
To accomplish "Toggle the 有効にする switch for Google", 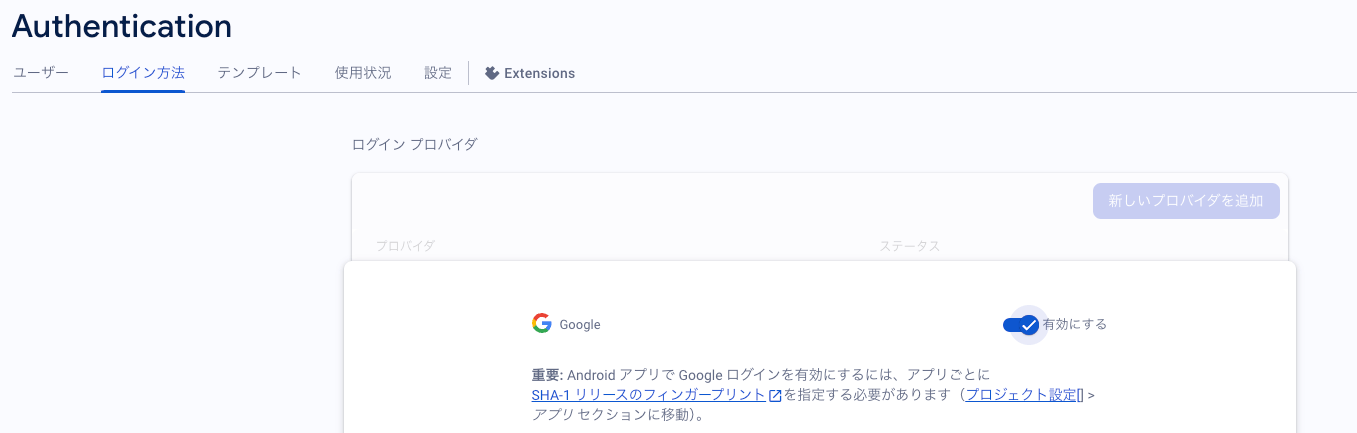I will point(1021,324).
